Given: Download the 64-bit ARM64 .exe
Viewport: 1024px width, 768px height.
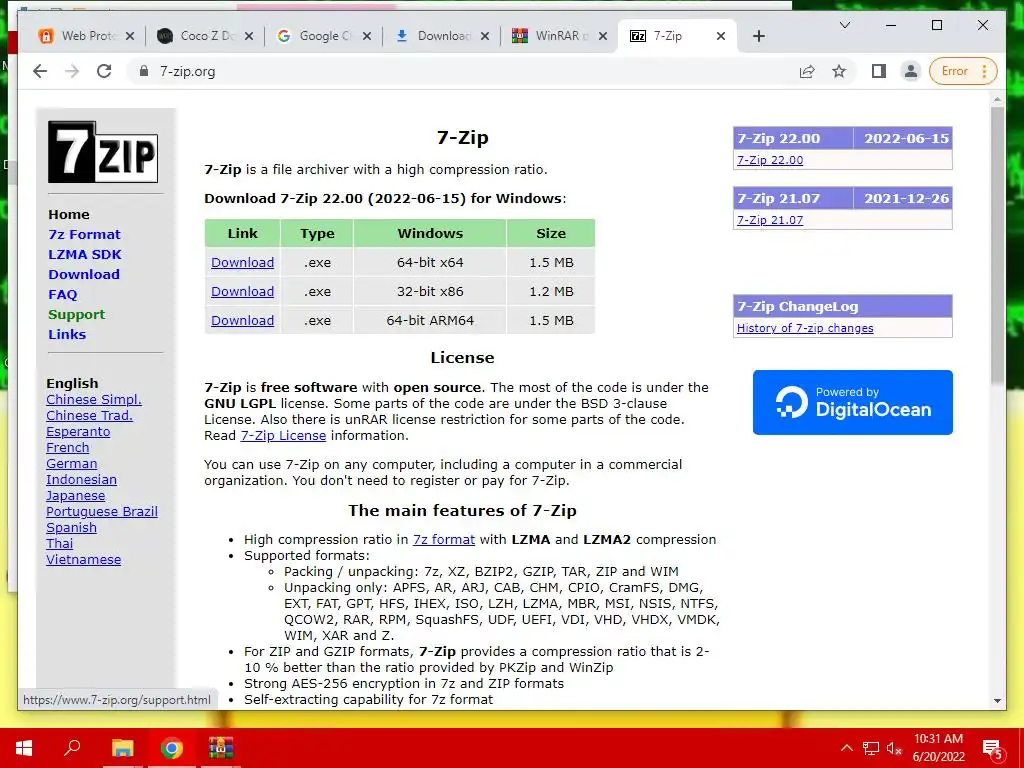Looking at the screenshot, I should click(x=242, y=321).
